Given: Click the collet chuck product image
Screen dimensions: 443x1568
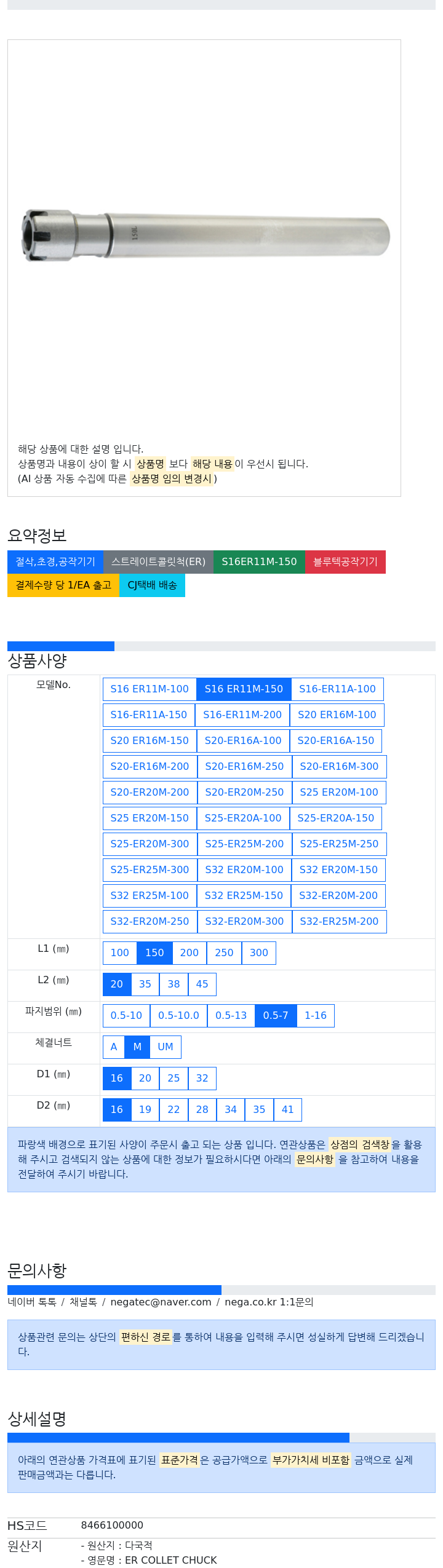Looking at the screenshot, I should click(x=204, y=236).
